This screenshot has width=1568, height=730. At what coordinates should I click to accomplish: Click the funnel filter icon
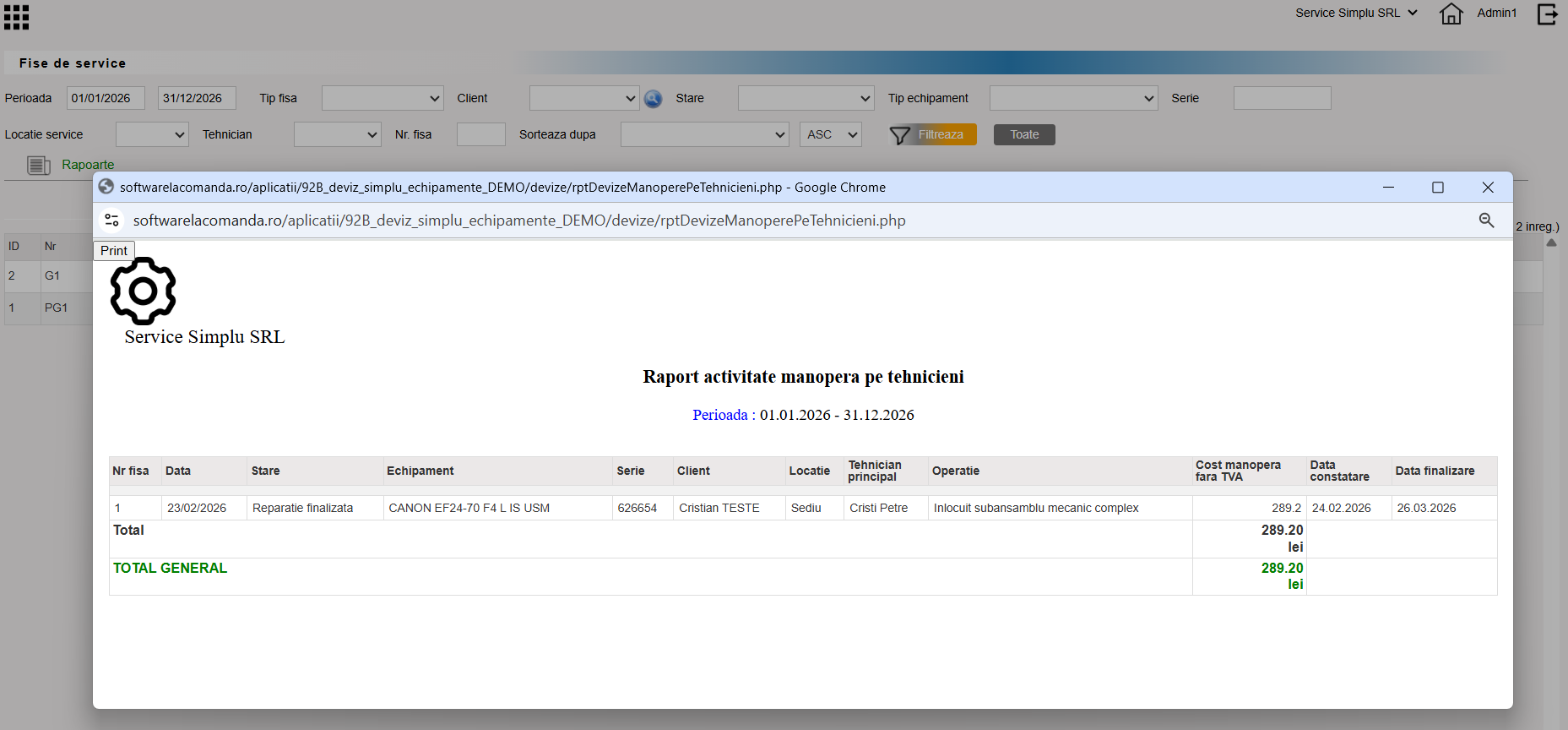pyautogui.click(x=899, y=135)
